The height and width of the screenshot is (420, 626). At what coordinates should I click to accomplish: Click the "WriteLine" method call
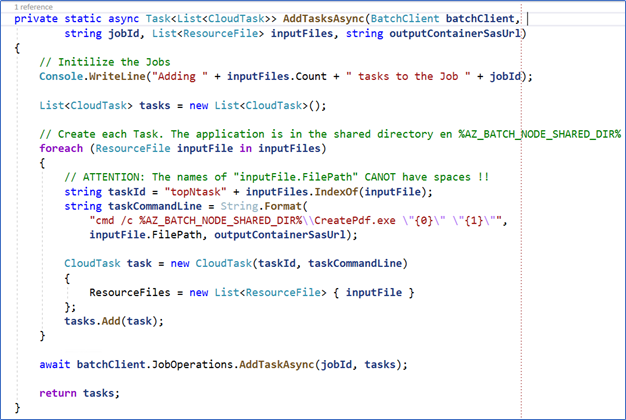[117, 76]
